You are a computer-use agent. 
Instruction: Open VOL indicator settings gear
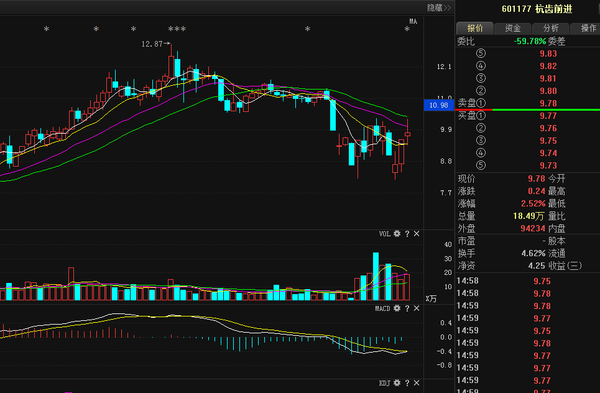(397, 233)
